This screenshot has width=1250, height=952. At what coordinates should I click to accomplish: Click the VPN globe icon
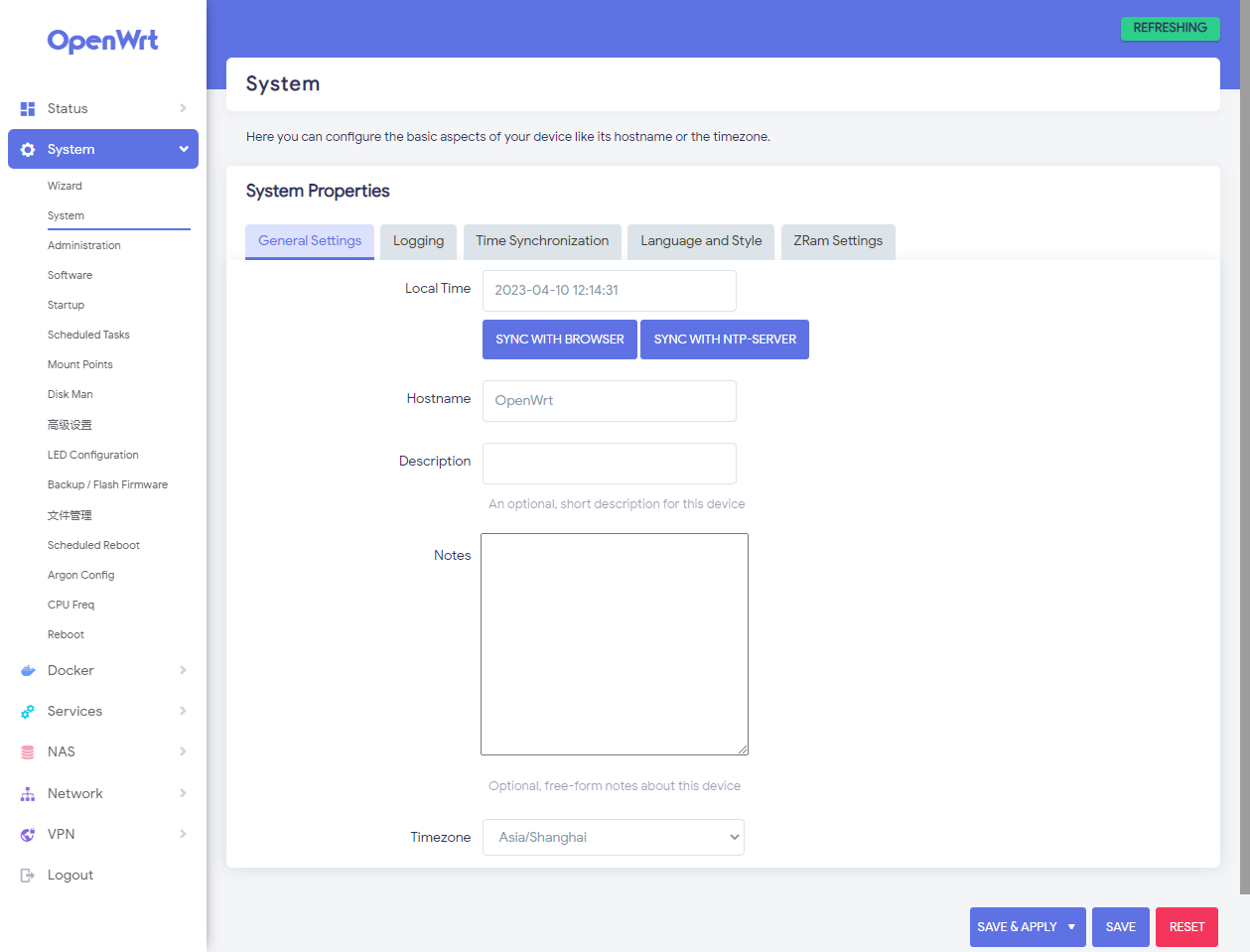(28, 834)
